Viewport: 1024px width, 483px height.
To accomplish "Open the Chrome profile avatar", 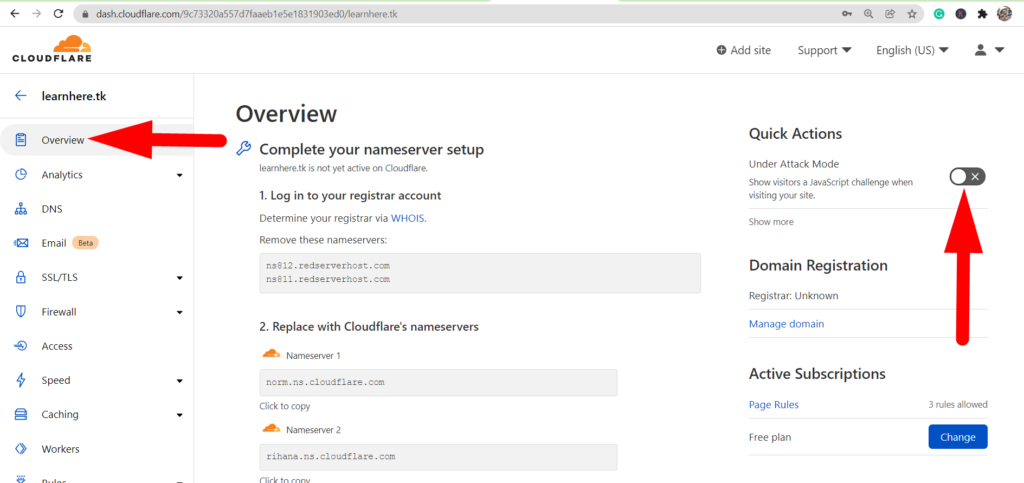I will (x=1004, y=14).
